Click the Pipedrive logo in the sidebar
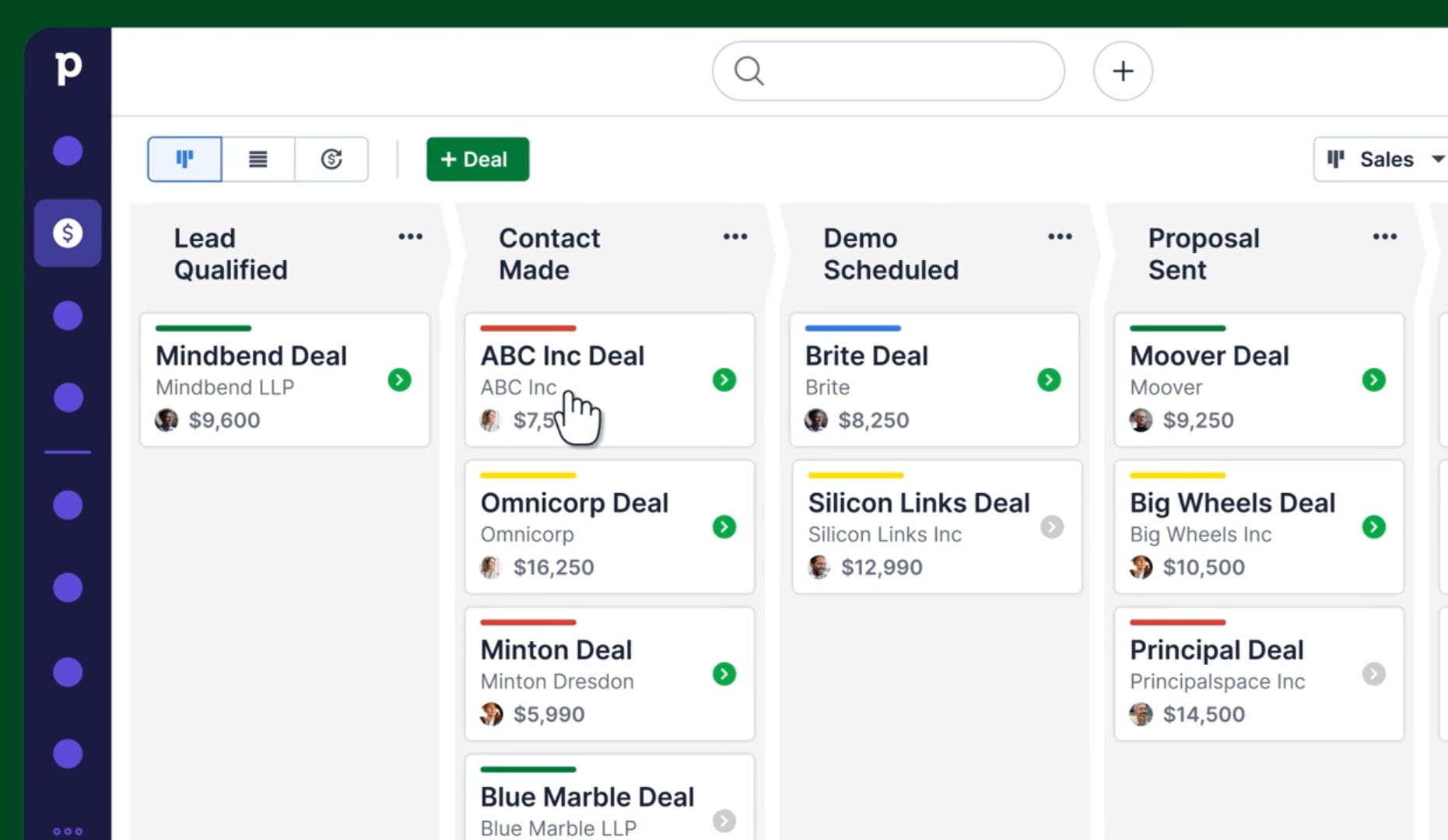 68,68
